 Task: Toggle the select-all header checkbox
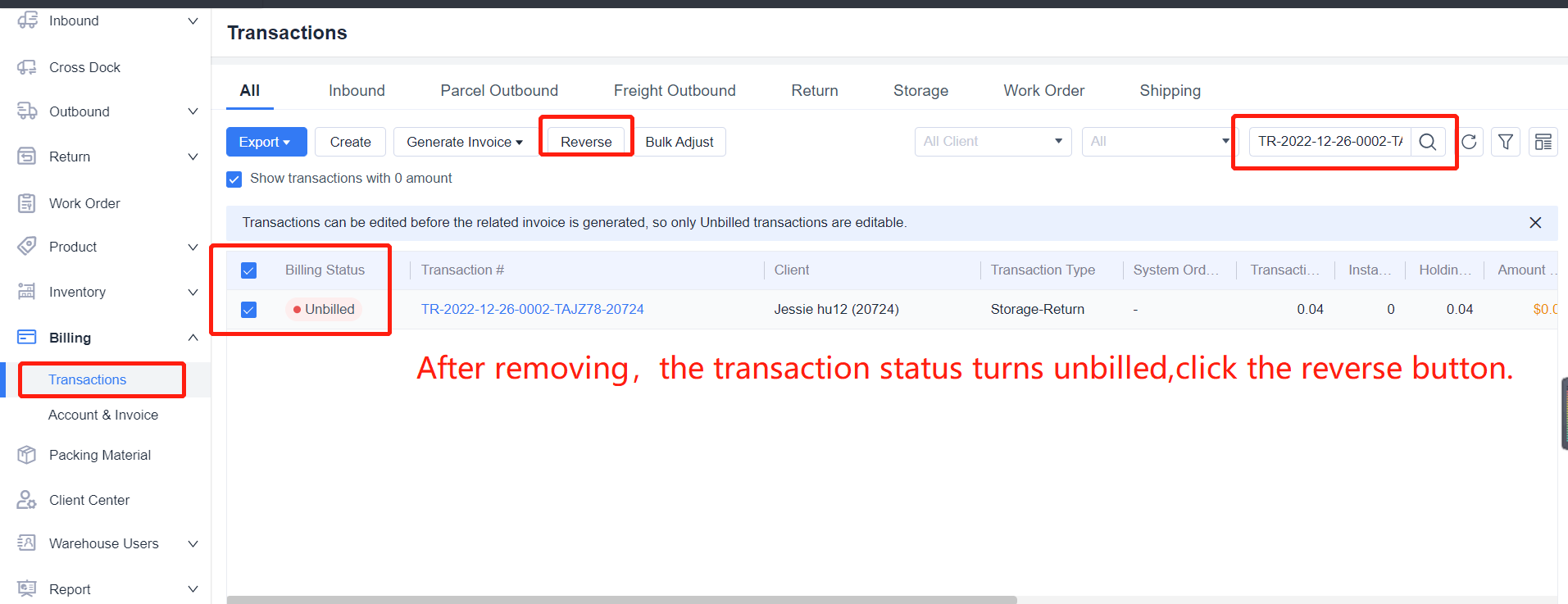point(249,270)
